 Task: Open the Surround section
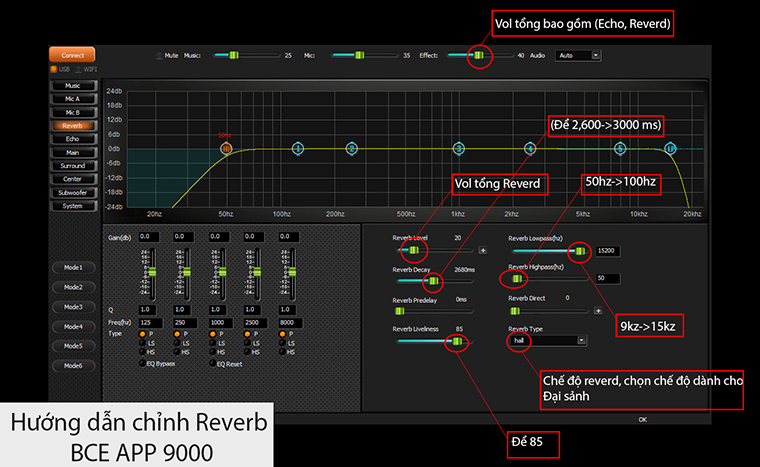pos(73,166)
